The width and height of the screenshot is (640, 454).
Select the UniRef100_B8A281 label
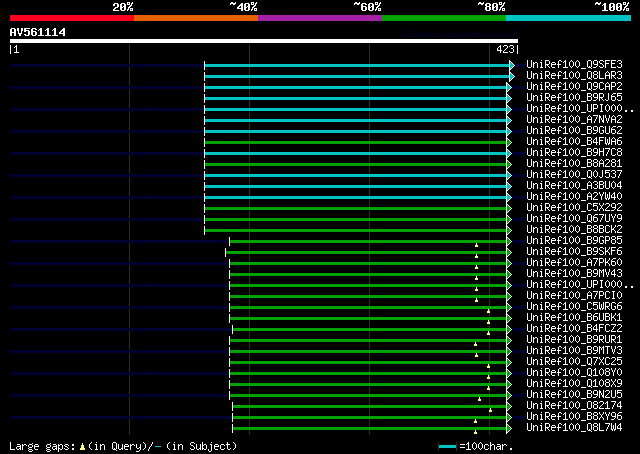[574, 164]
